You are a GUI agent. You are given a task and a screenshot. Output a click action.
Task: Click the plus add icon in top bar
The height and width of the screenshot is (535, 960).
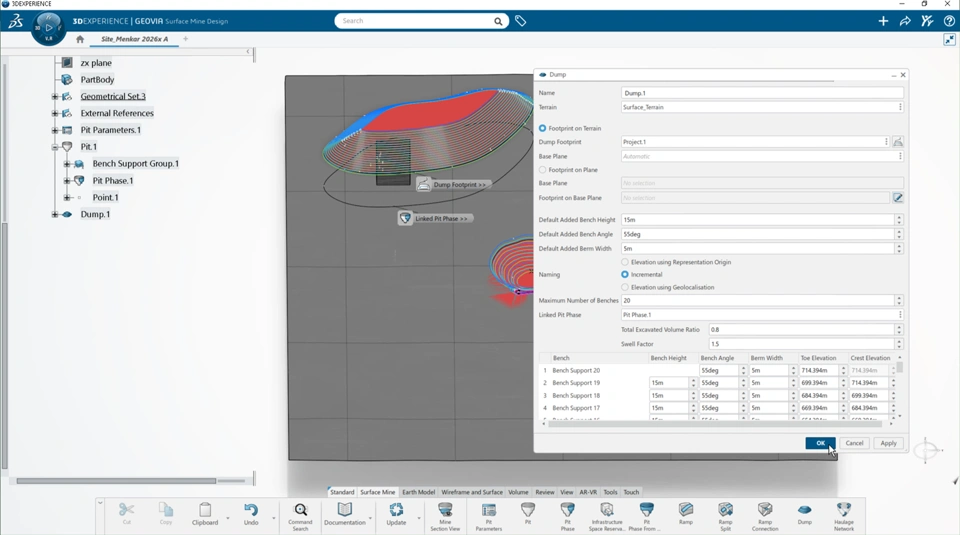pyautogui.click(x=883, y=21)
